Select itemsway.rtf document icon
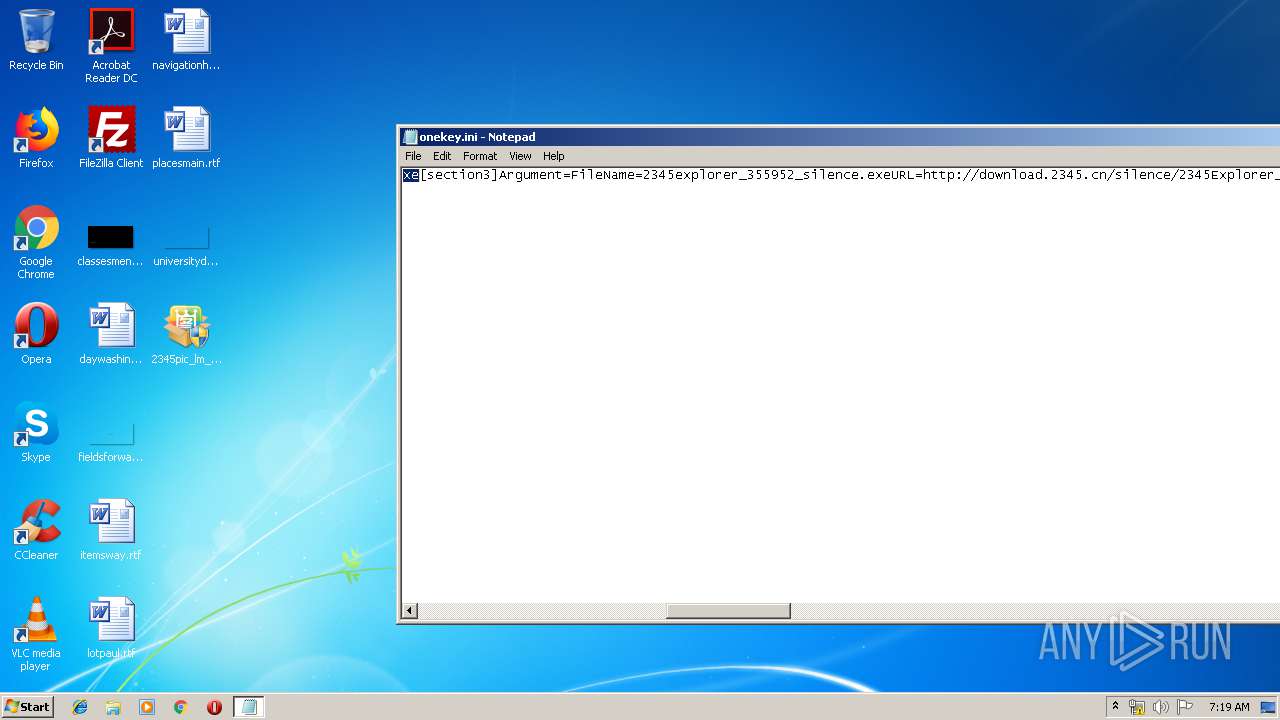Image resolution: width=1280 pixels, height=720 pixels. [x=111, y=530]
